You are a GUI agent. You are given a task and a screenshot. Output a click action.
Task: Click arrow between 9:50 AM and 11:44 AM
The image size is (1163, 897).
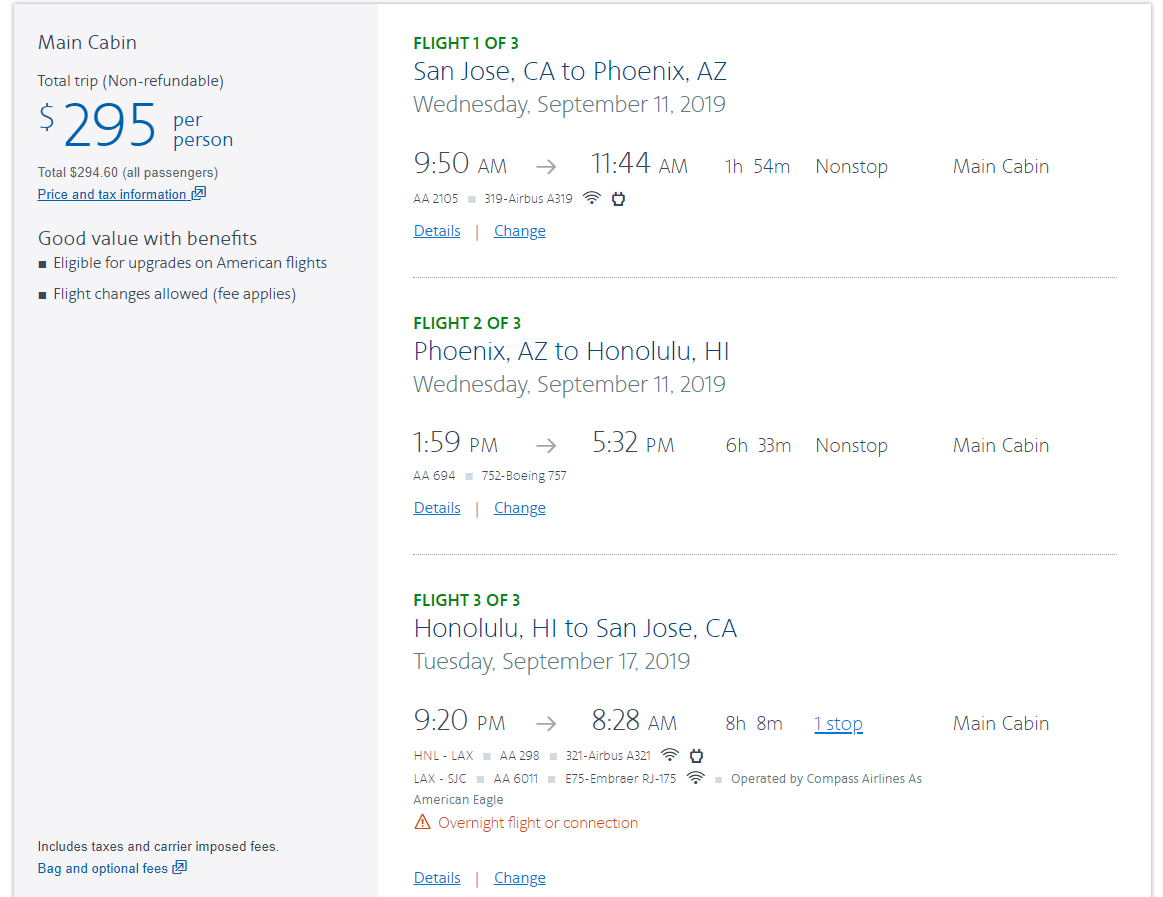[545, 167]
